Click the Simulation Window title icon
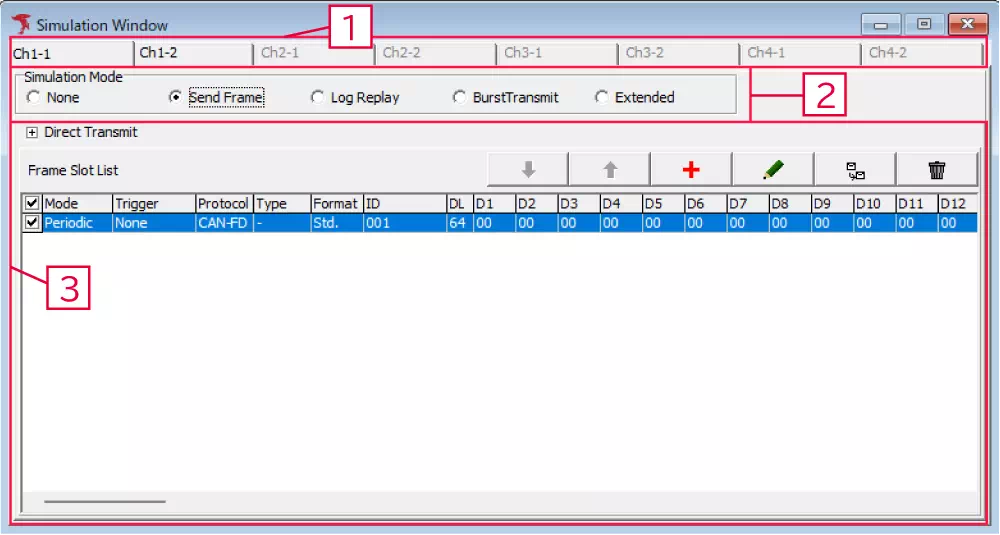 click(x=21, y=24)
